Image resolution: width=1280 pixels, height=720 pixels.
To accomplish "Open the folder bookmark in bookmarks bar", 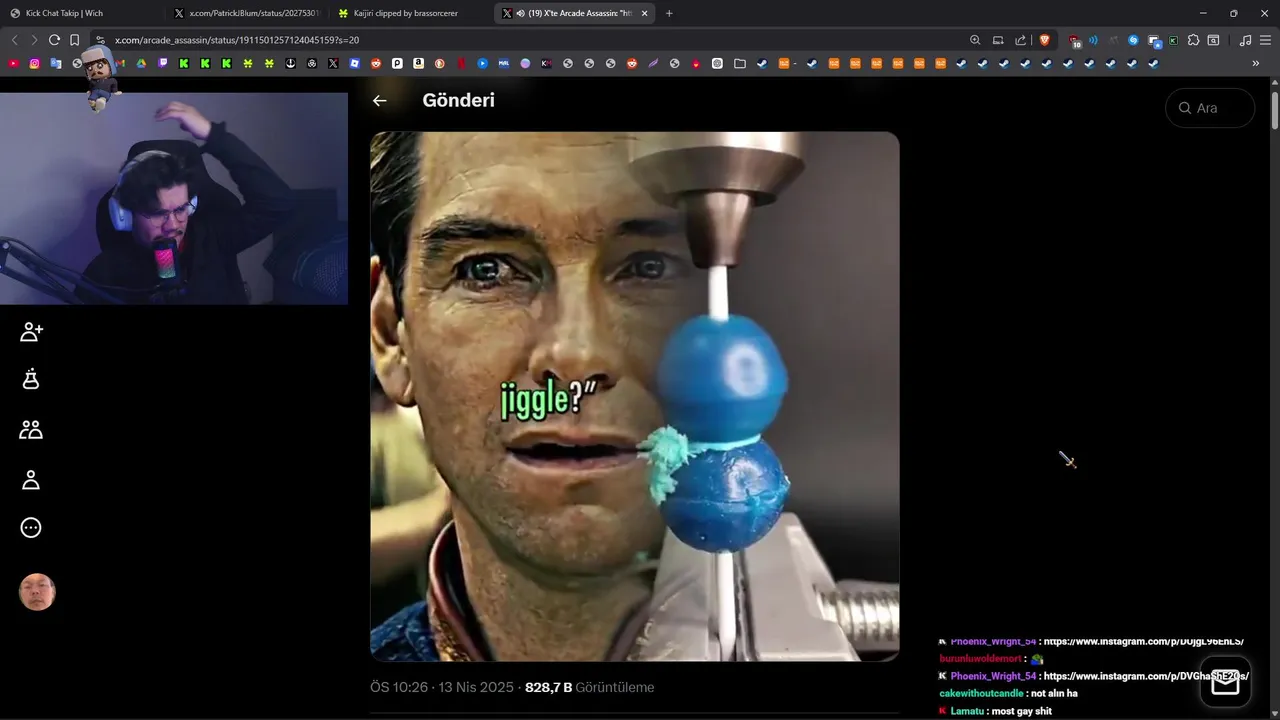I will [740, 63].
